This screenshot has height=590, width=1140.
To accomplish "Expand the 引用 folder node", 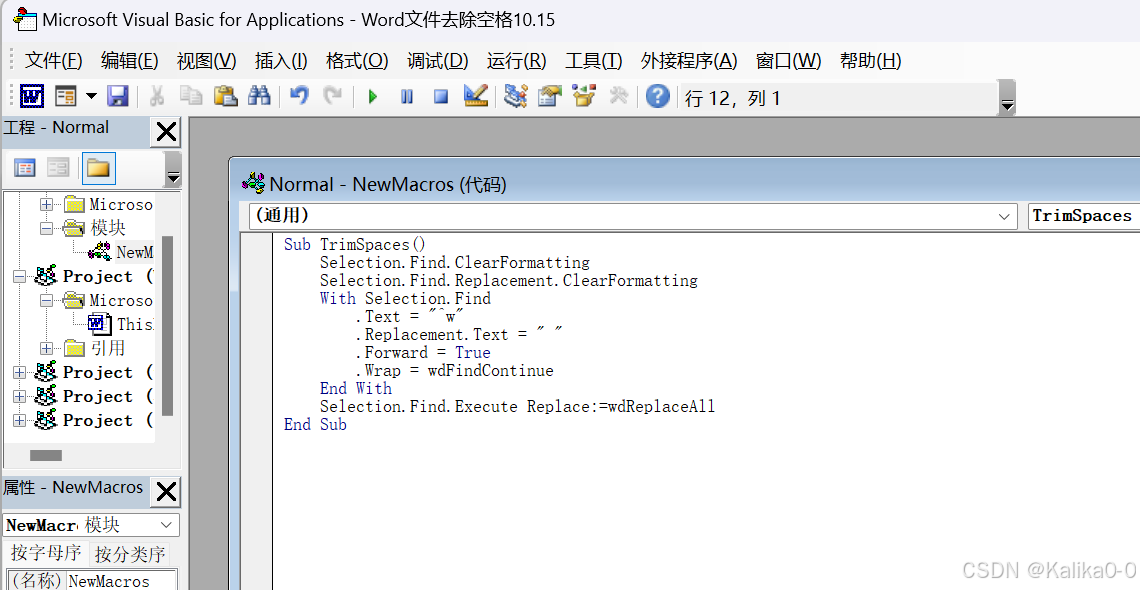I will point(47,348).
